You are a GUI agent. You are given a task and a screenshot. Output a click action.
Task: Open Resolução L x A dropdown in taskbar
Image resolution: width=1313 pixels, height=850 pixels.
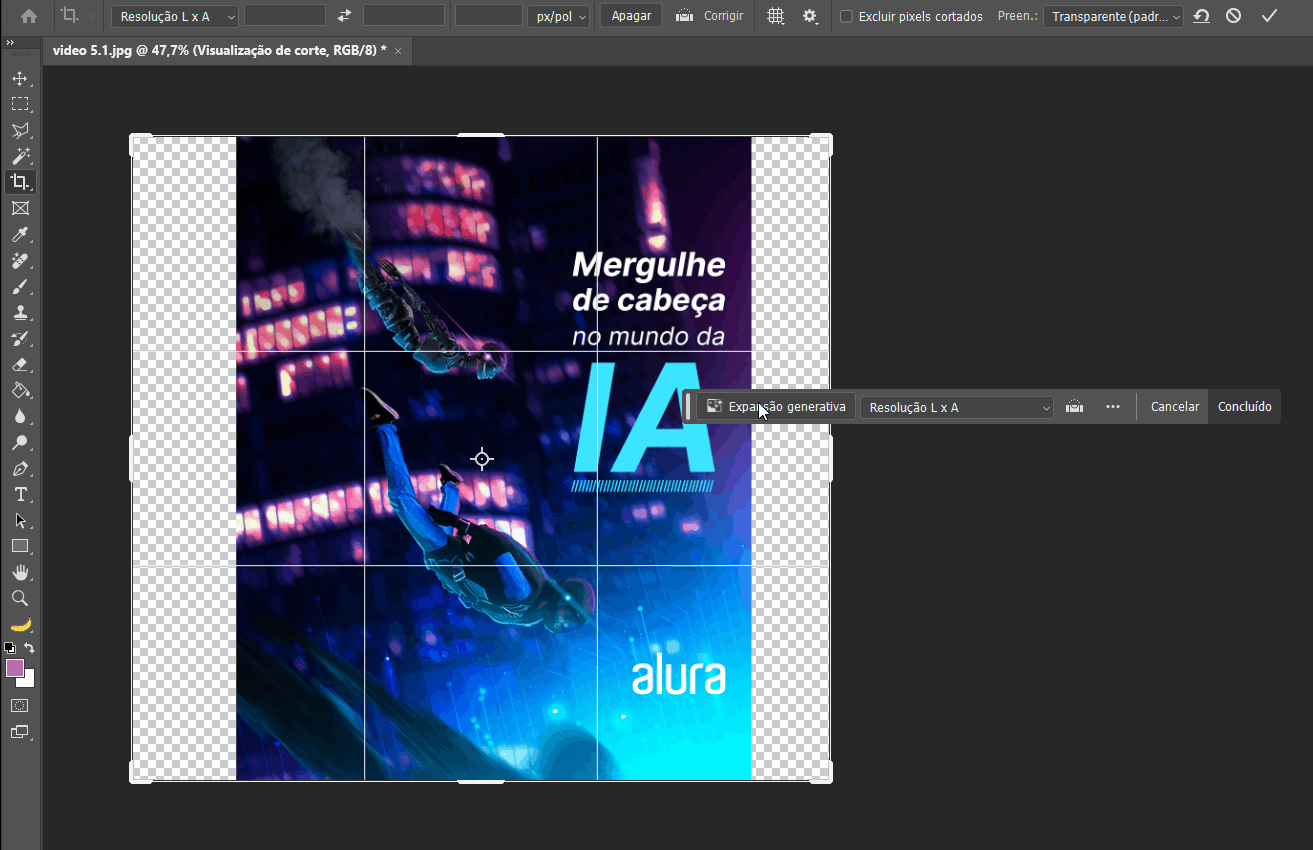click(957, 407)
